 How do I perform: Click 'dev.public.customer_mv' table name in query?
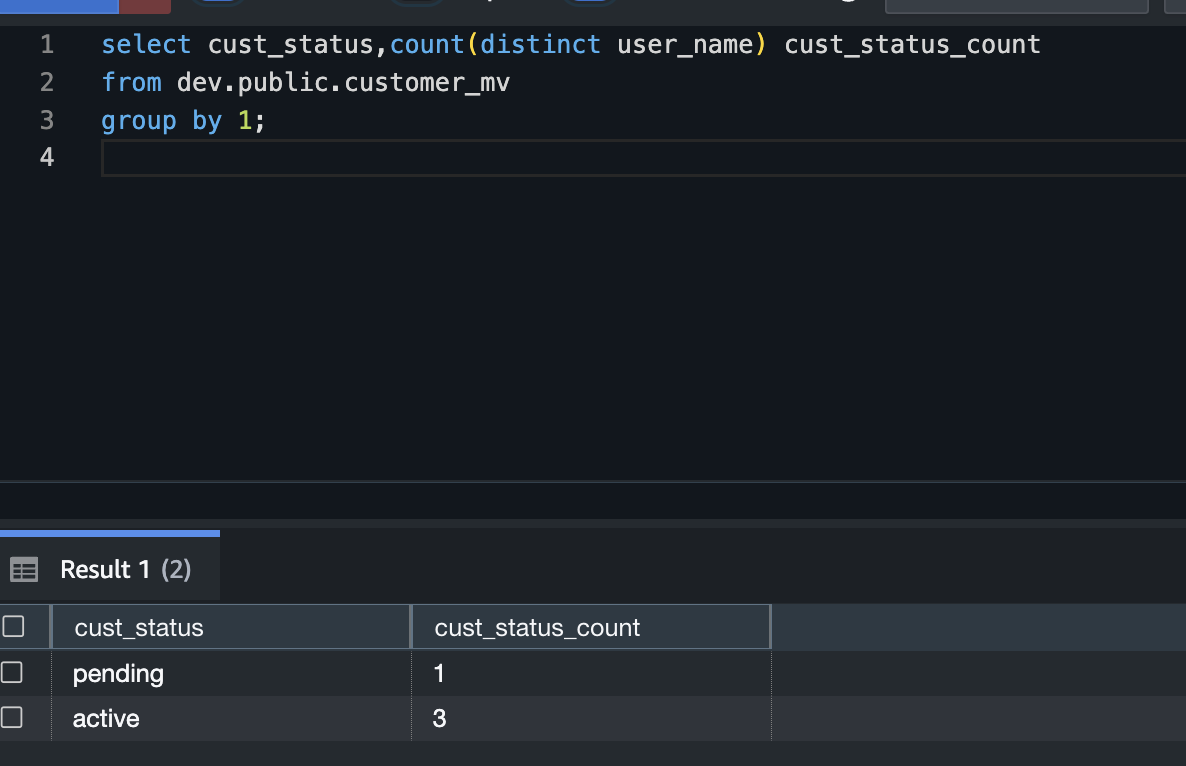pos(343,82)
